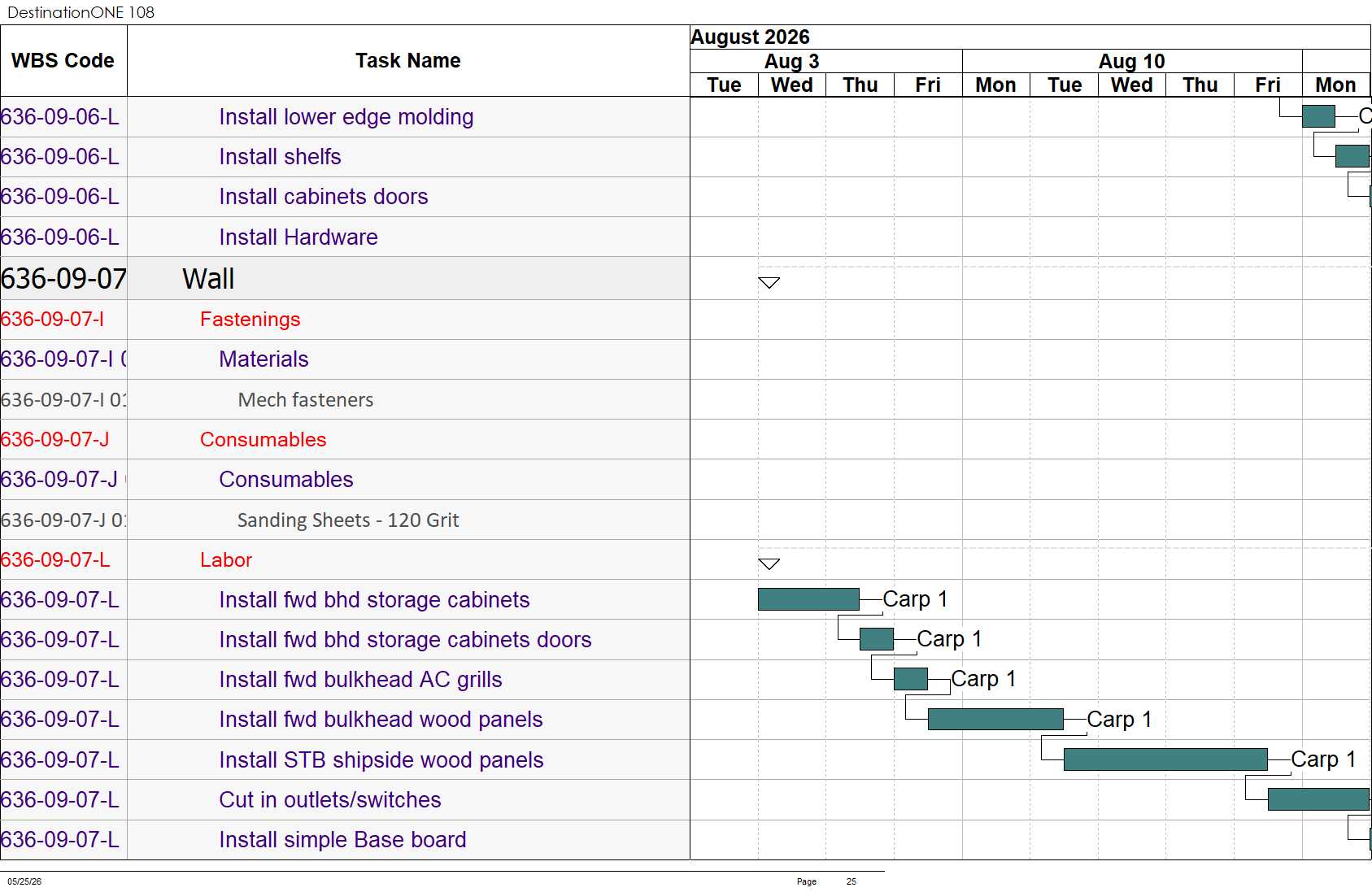Click the Aug 10 week header
The image size is (1372, 892).
[1132, 62]
